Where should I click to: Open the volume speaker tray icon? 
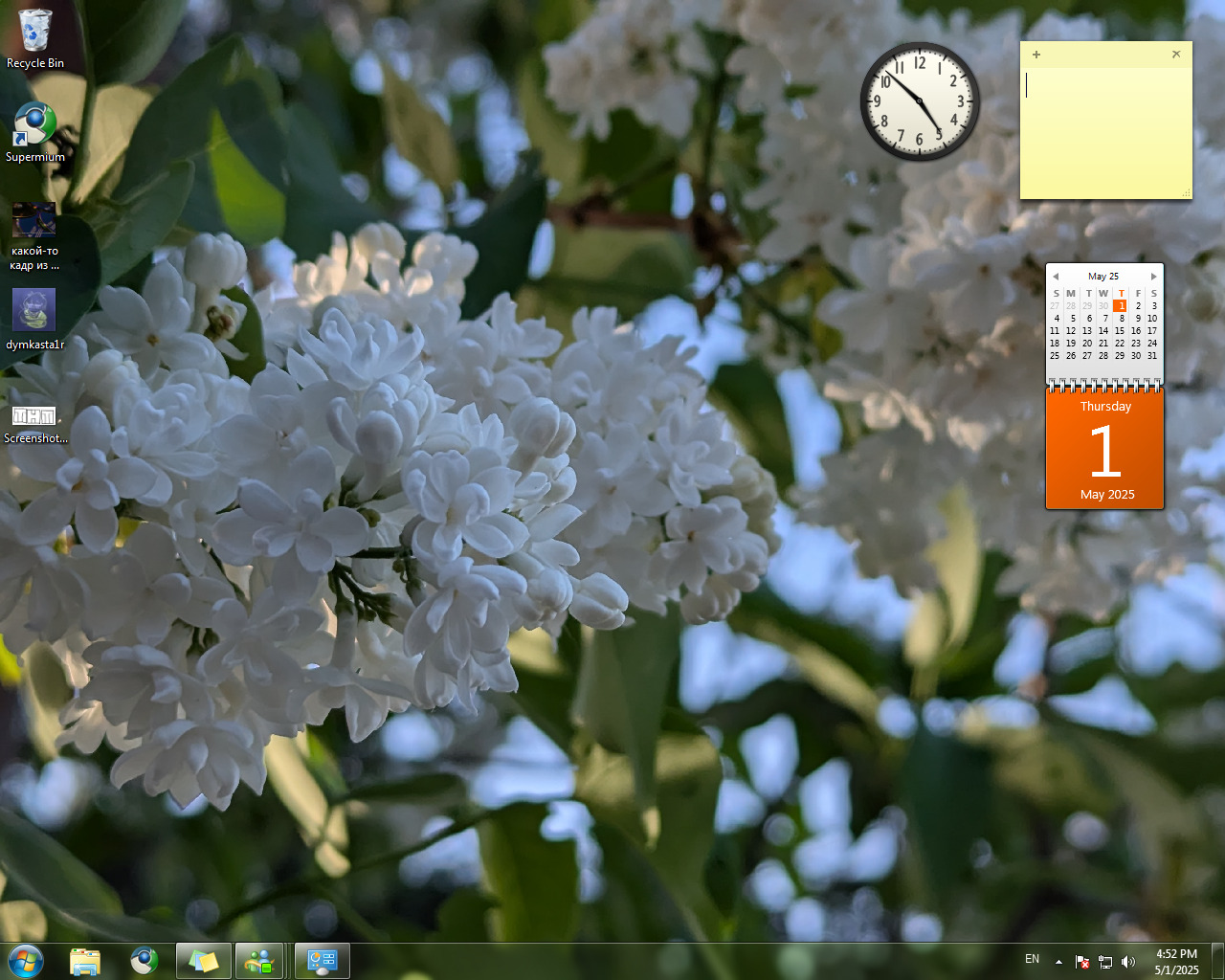pyautogui.click(x=1128, y=962)
